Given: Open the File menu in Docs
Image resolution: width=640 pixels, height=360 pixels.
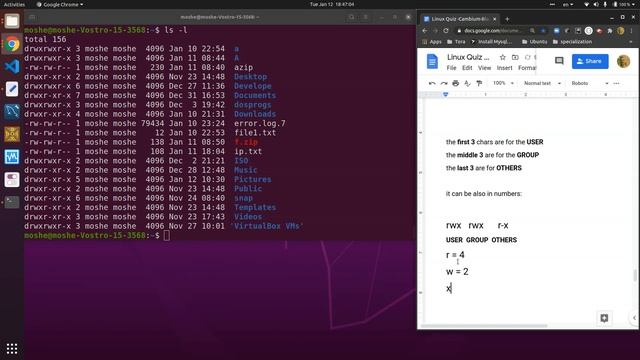Looking at the screenshot, I should (x=451, y=68).
